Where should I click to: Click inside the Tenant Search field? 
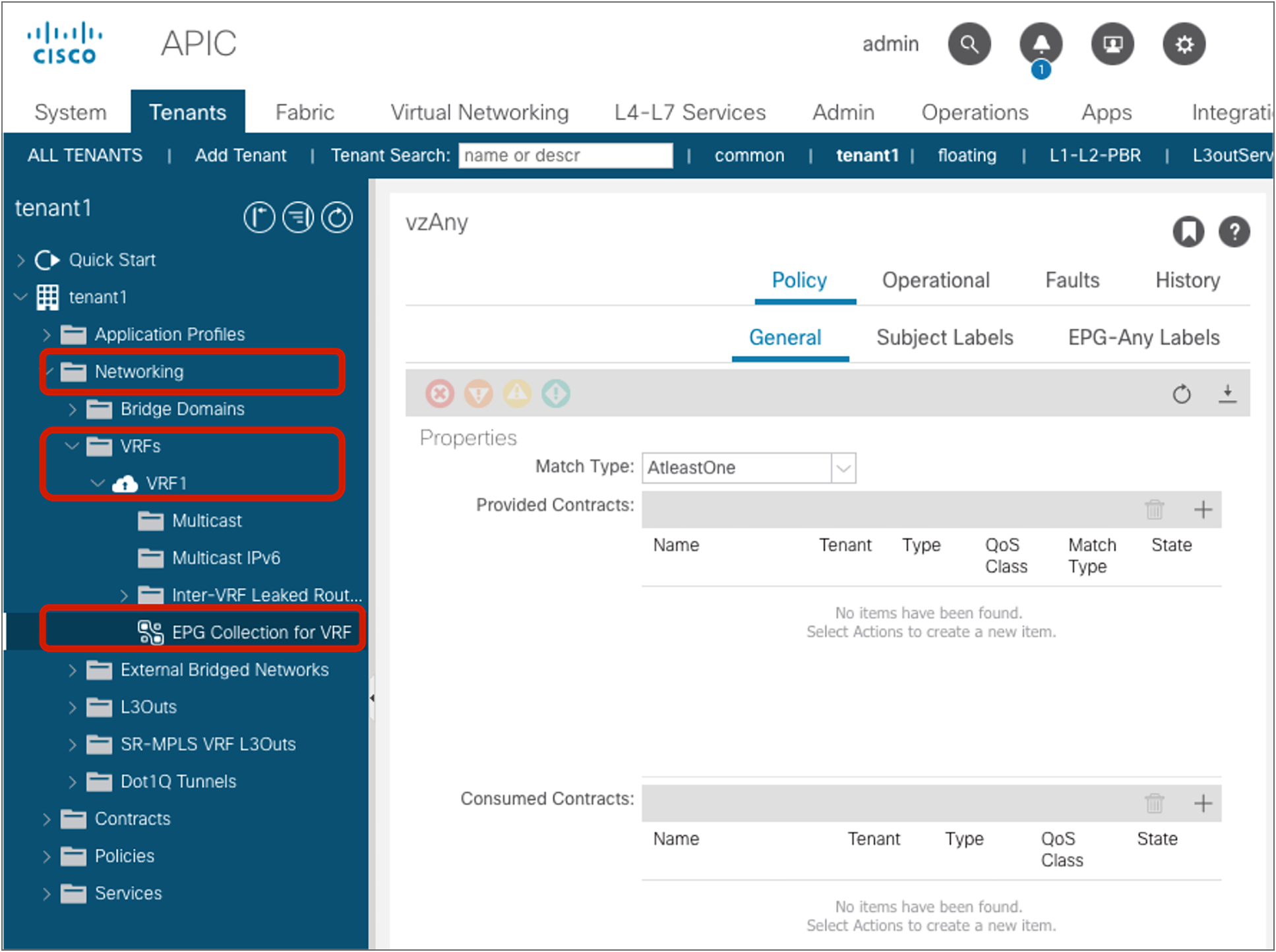[564, 155]
